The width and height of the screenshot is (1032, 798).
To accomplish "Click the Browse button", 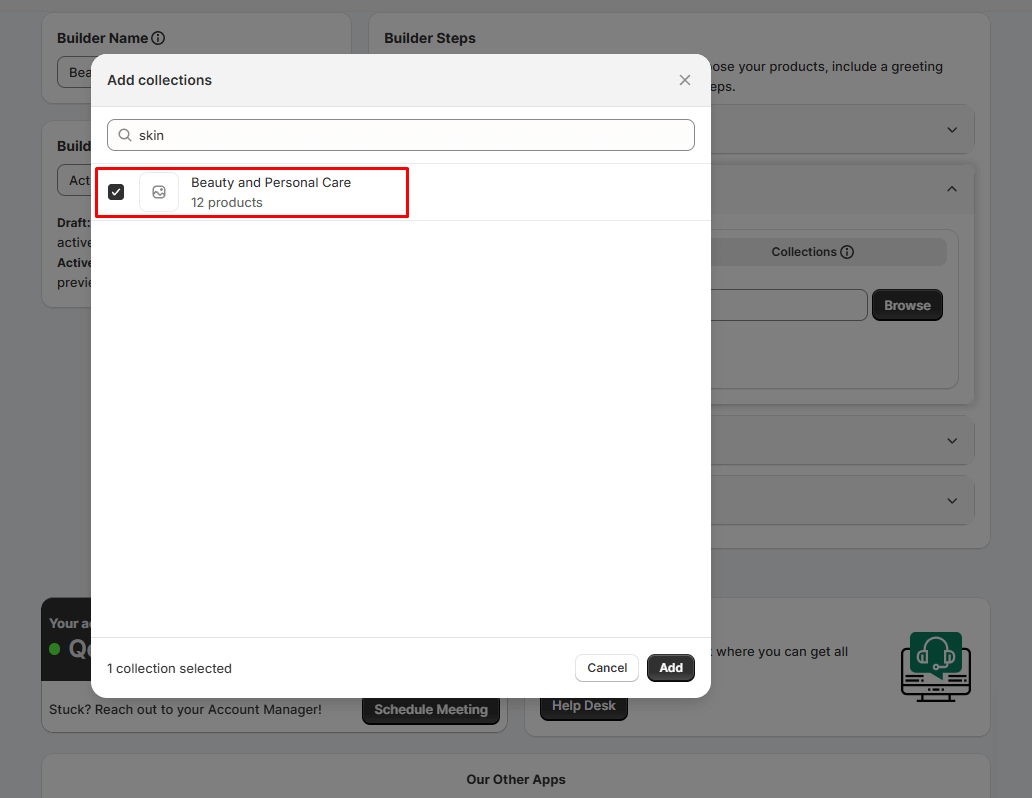I will point(907,306).
